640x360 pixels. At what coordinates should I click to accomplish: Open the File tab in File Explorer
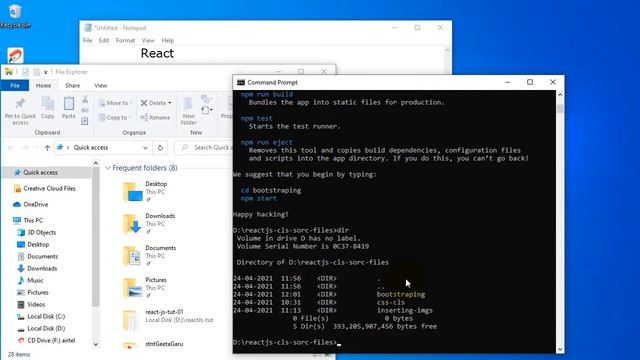pyautogui.click(x=15, y=86)
